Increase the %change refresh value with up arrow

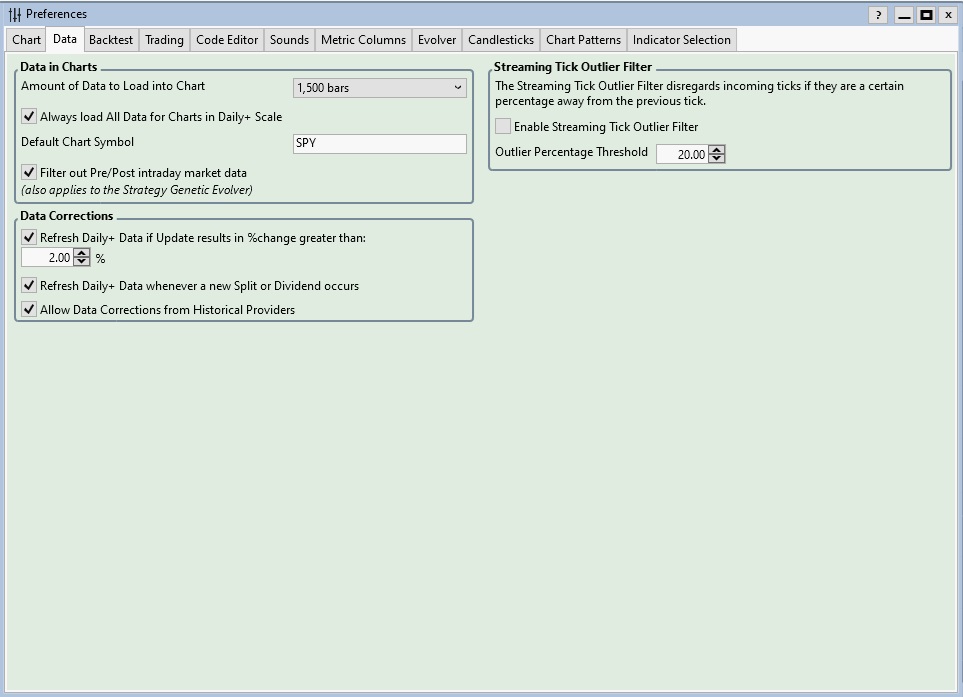coord(82,253)
